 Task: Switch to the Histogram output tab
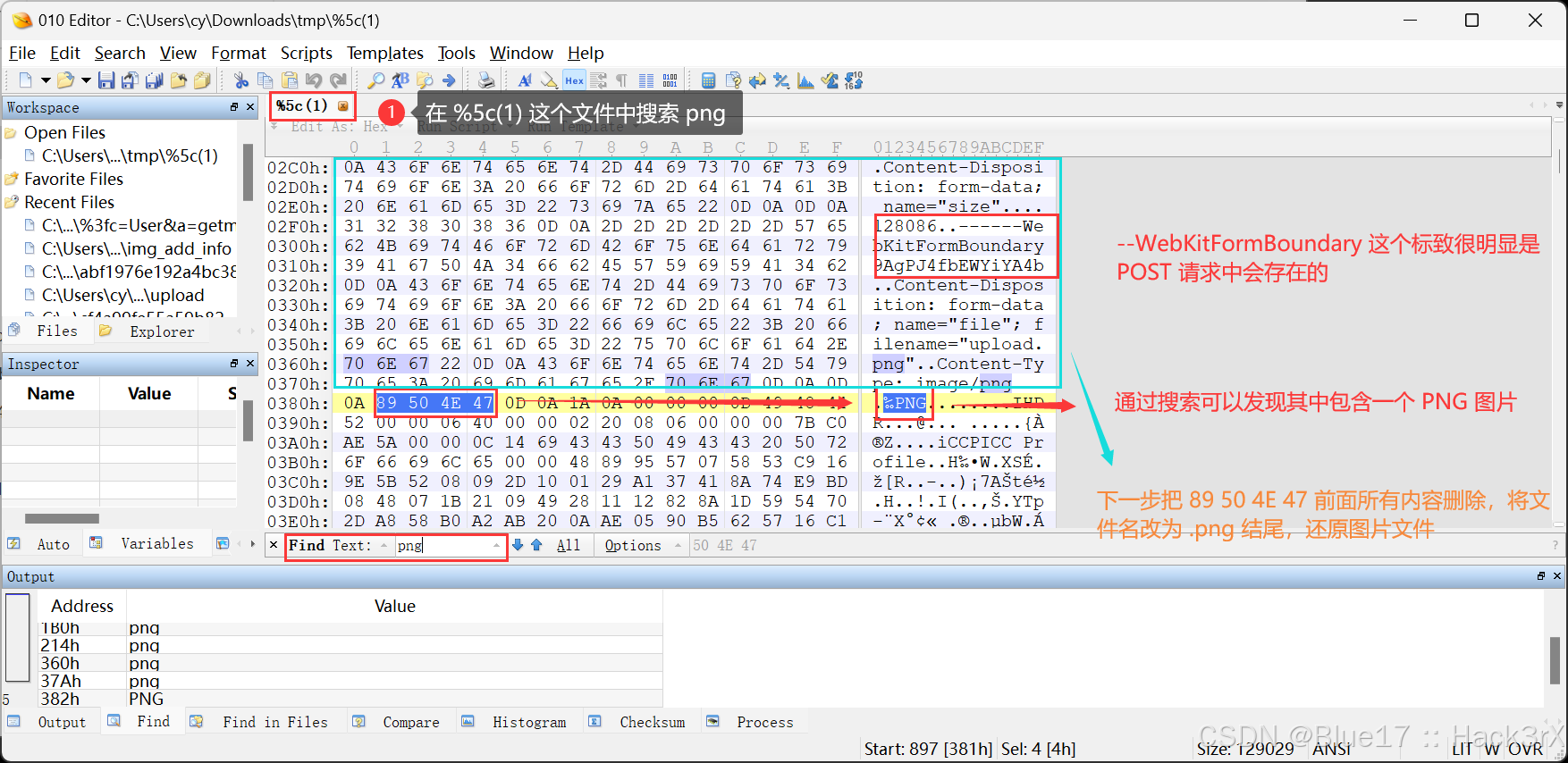518,722
